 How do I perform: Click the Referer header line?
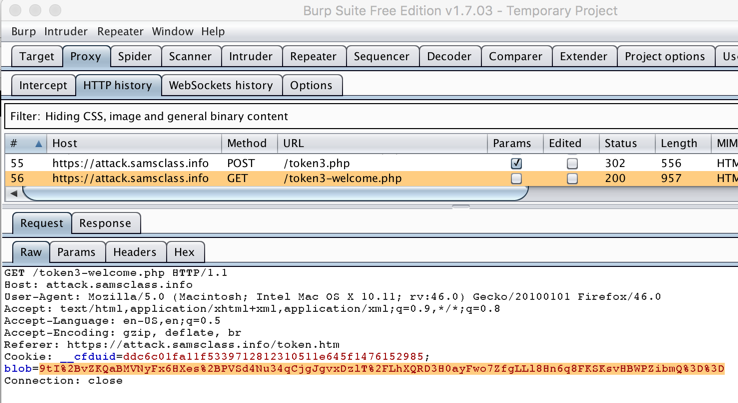(172, 345)
